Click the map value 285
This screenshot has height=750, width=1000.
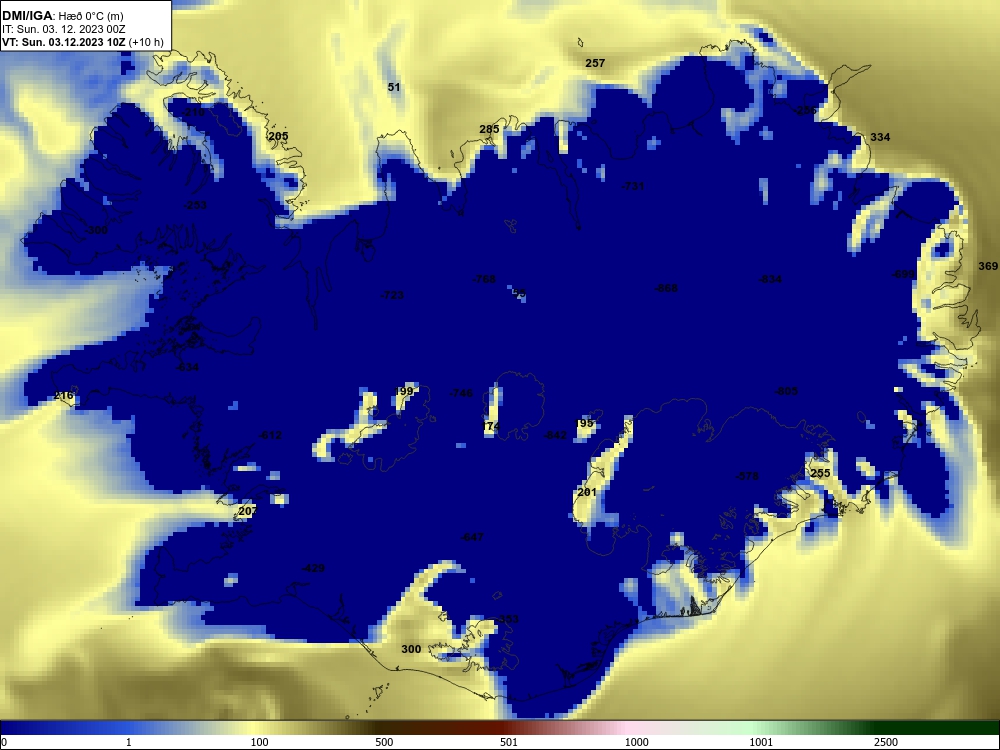tap(489, 129)
